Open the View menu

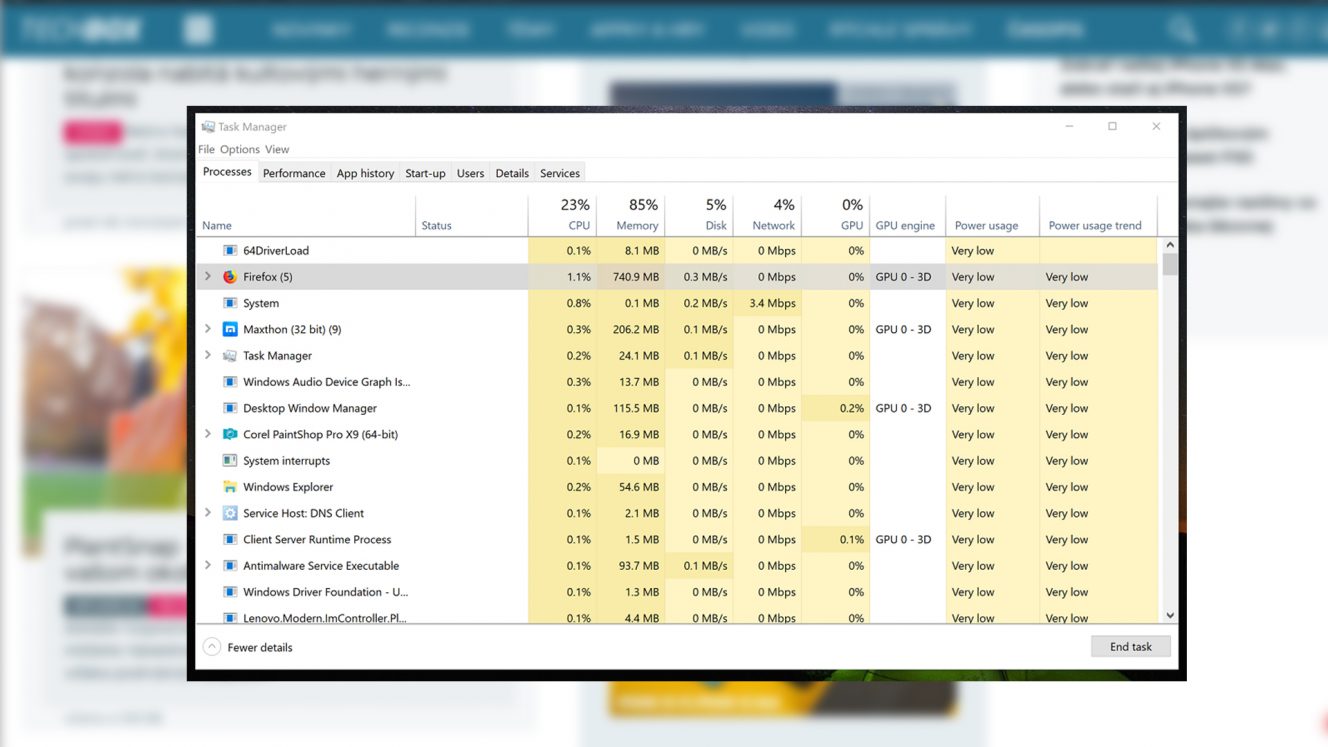pos(277,149)
